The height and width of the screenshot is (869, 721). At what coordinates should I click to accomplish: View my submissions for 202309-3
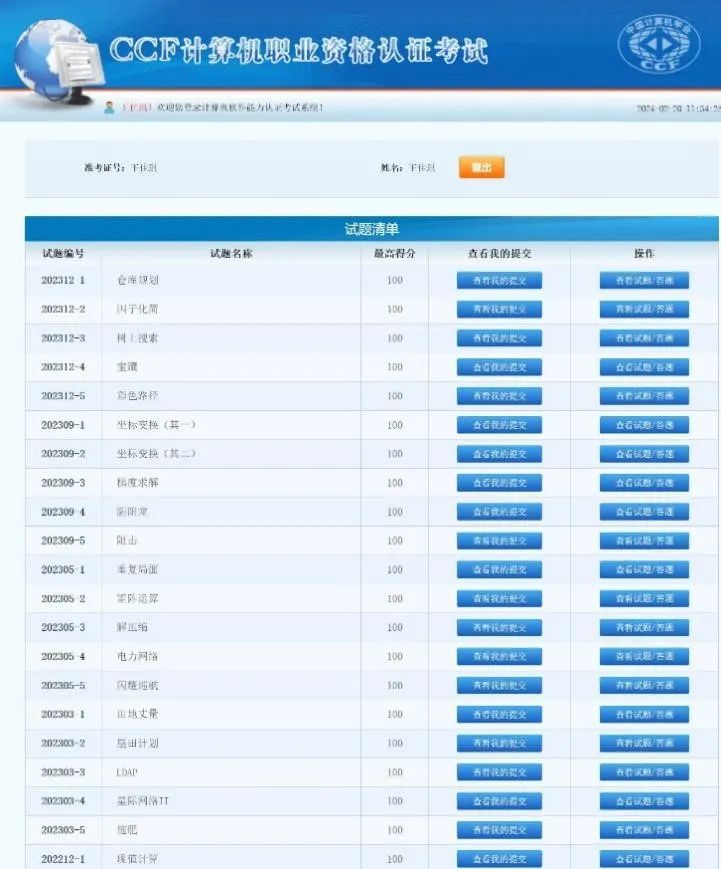click(499, 483)
